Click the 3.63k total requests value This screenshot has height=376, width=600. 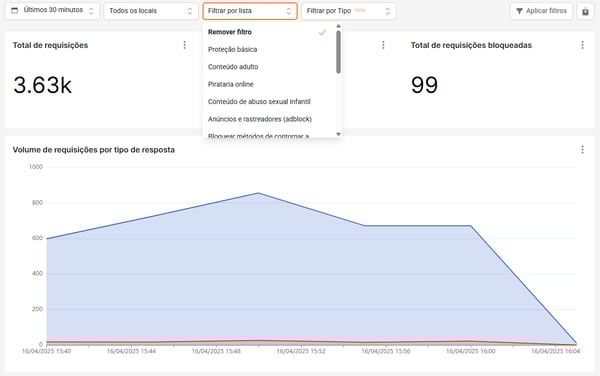pos(42,85)
